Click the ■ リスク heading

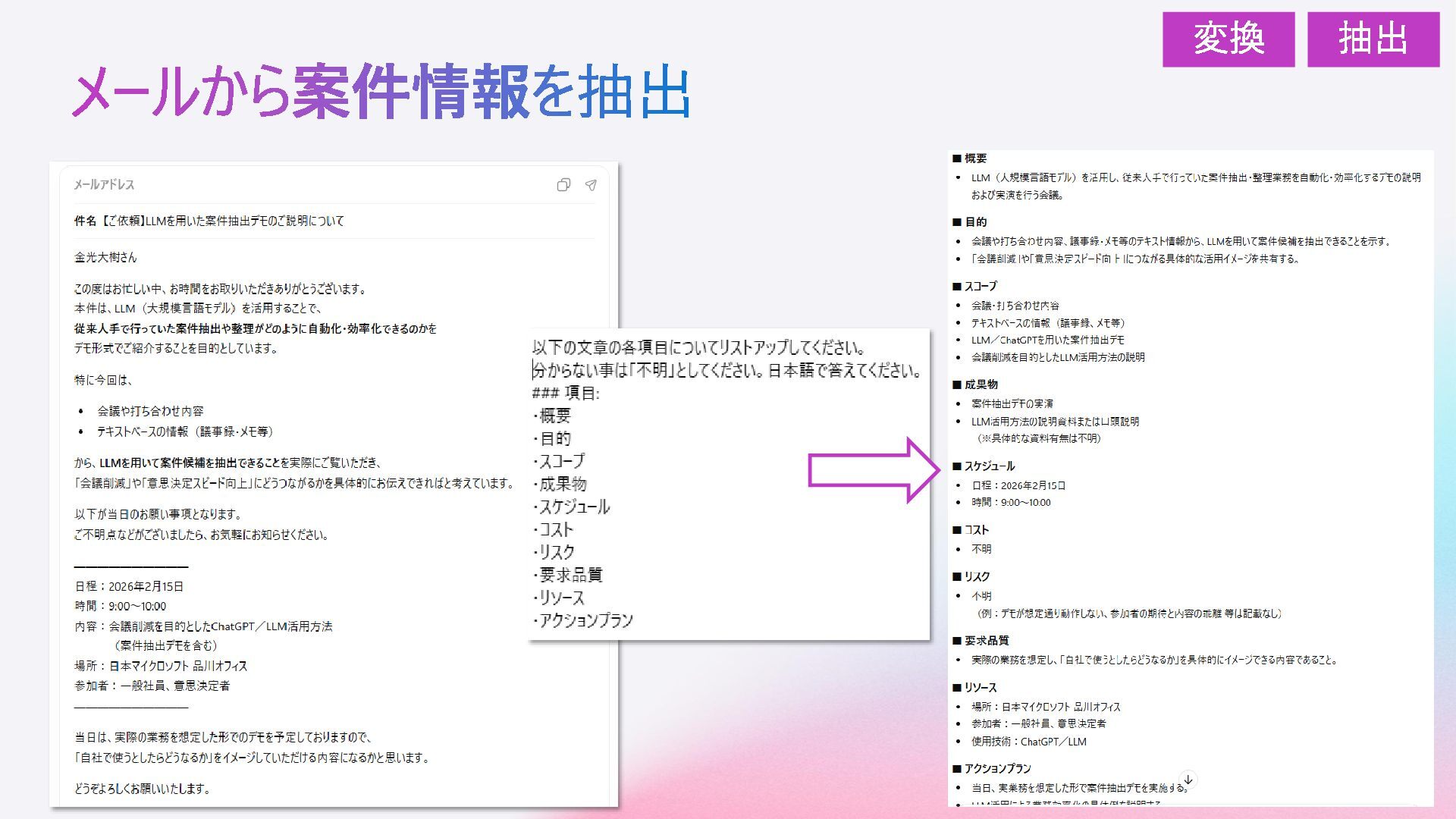[971, 577]
